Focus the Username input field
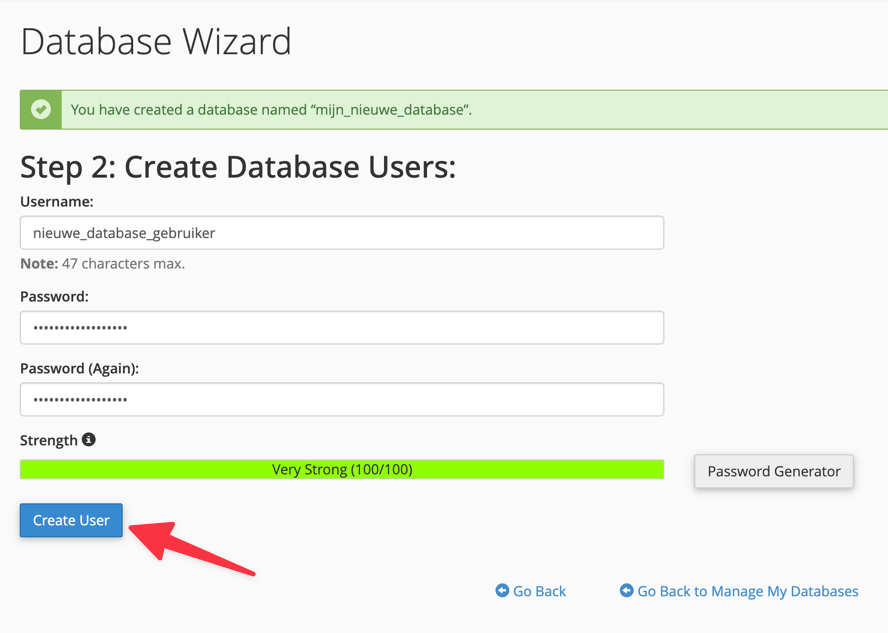888x633 pixels. pyautogui.click(x=341, y=233)
